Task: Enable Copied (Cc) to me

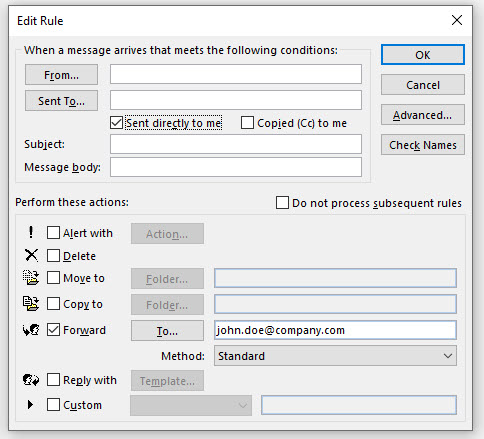Action: point(247,123)
